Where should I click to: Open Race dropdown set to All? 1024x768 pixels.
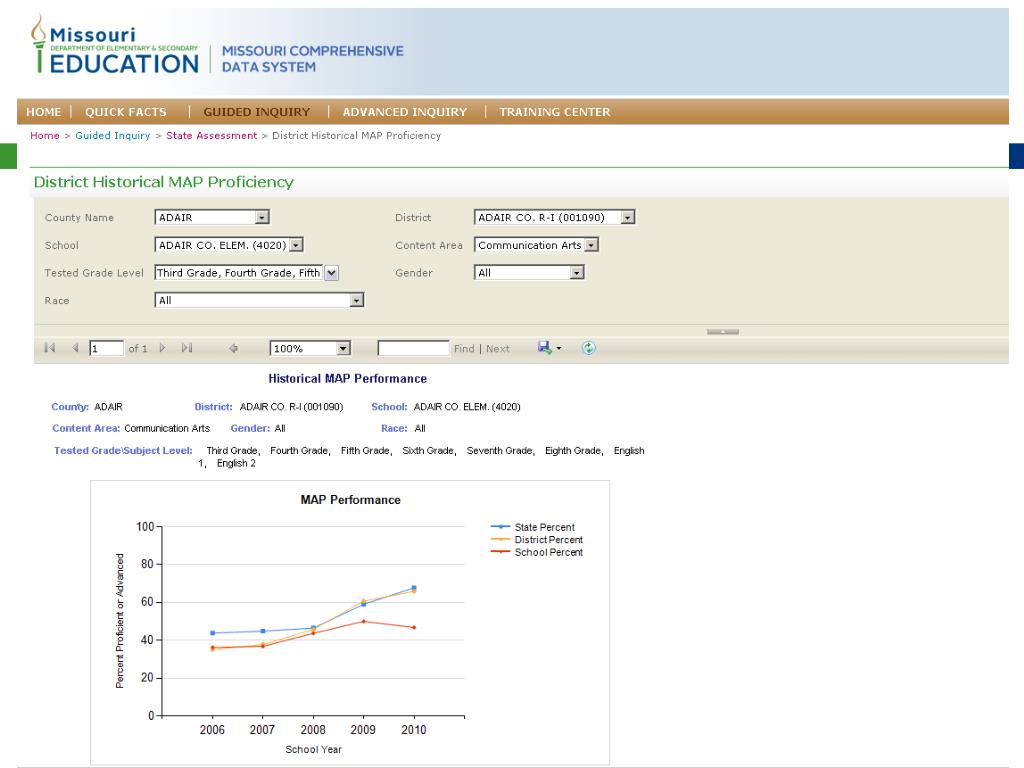pos(259,300)
